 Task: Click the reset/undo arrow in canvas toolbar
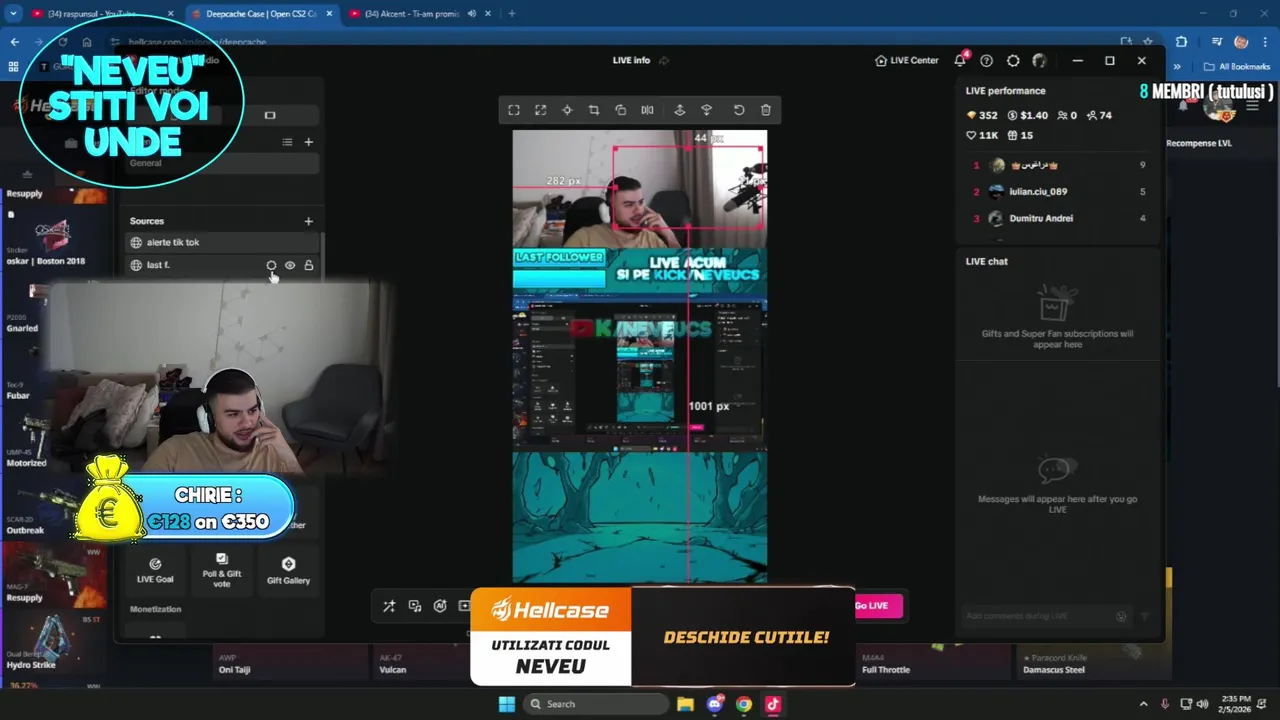click(x=739, y=110)
